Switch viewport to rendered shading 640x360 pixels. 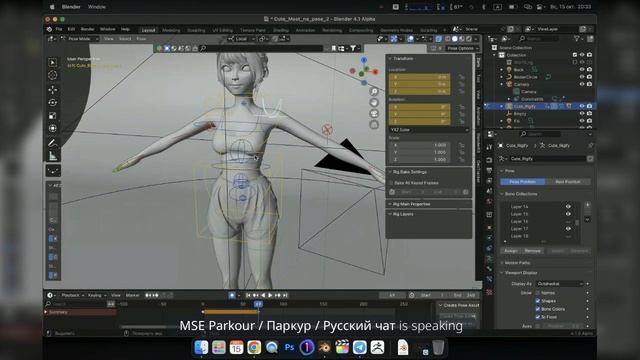coord(469,39)
